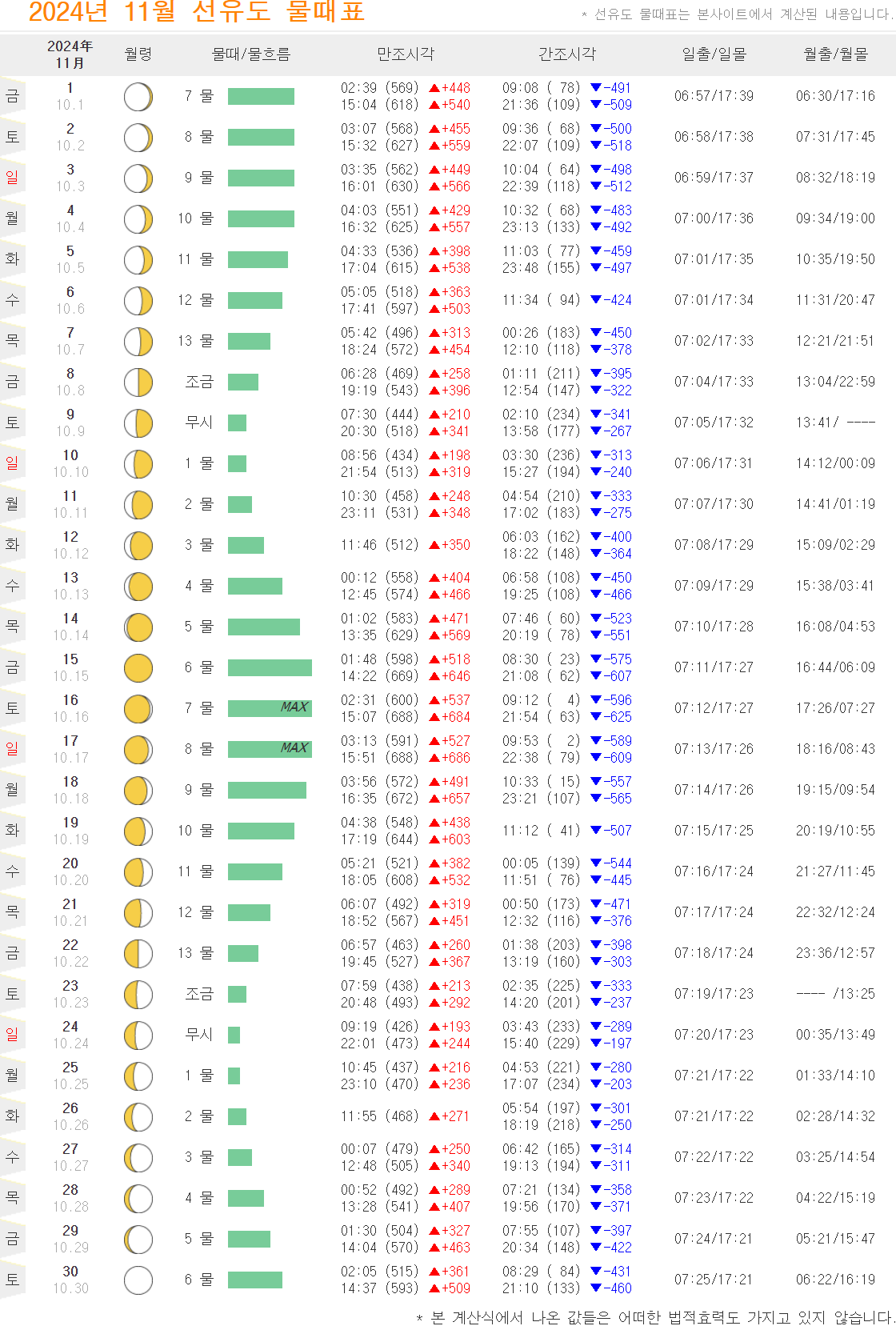Click the page title 2024년 11월 선유도 물때표
Image resolution: width=896 pixels, height=1330 pixels.
click(196, 12)
